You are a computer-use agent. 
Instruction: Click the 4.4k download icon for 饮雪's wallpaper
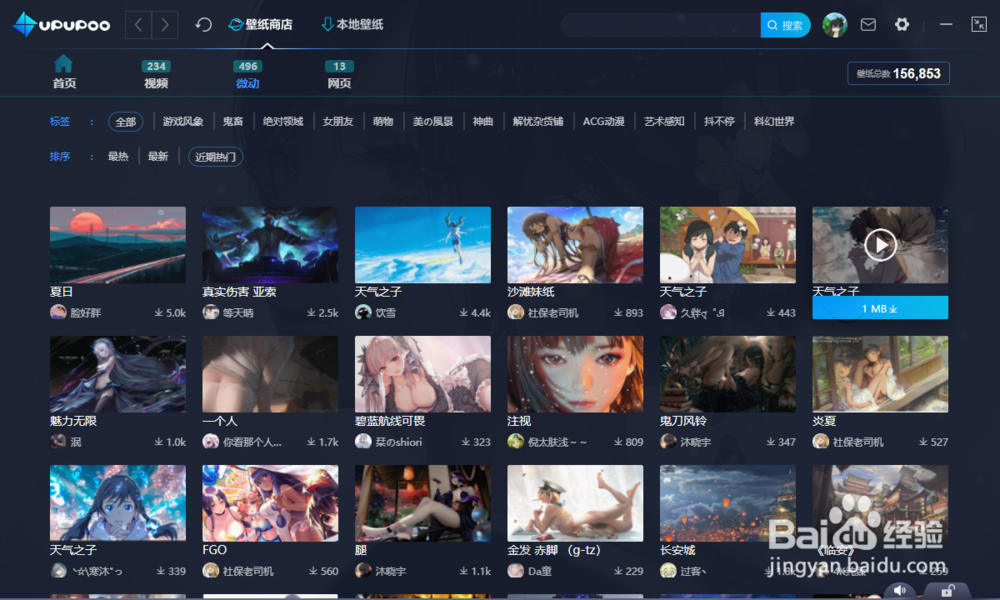pyautogui.click(x=464, y=312)
